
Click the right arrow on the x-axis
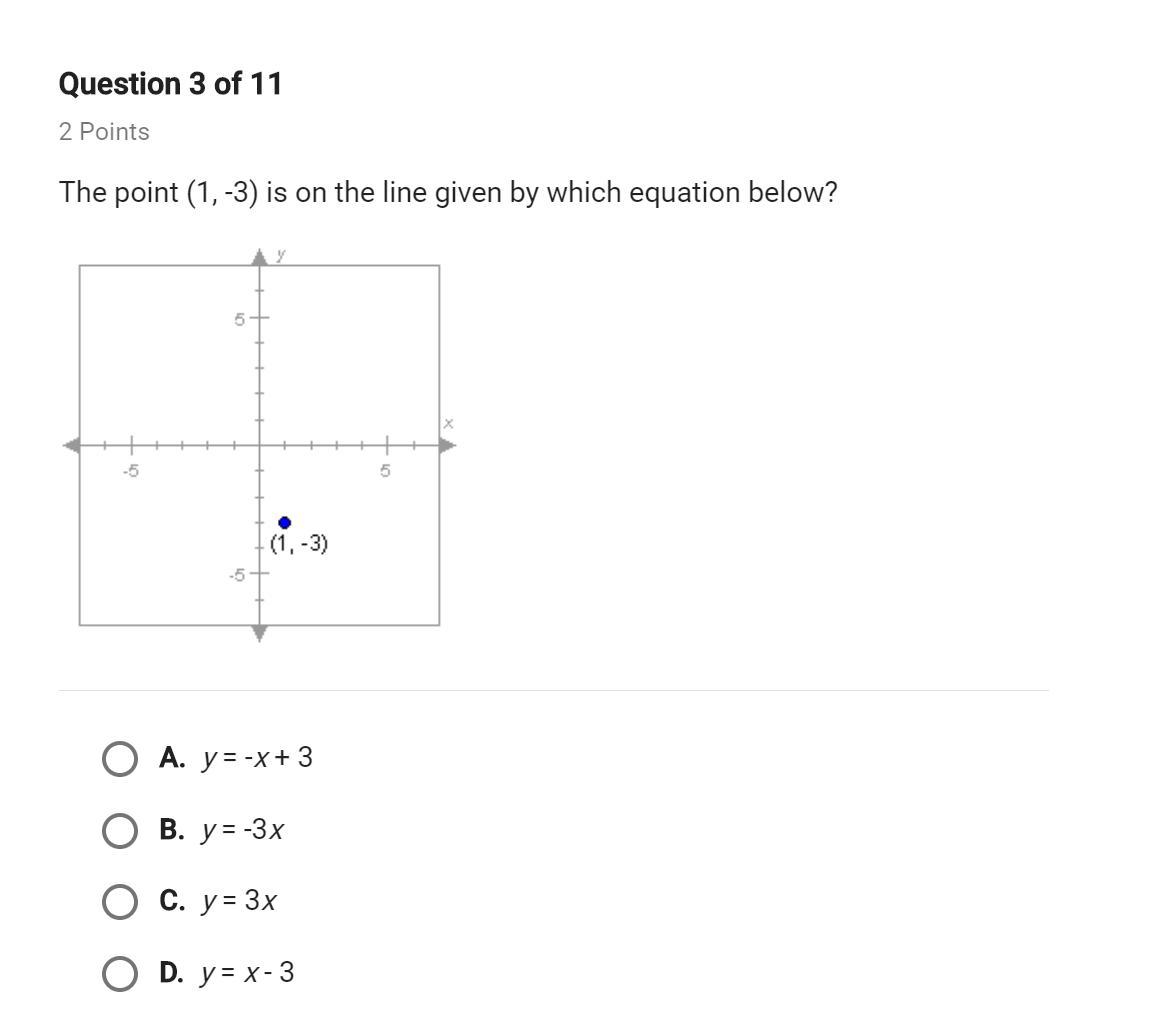click(448, 446)
